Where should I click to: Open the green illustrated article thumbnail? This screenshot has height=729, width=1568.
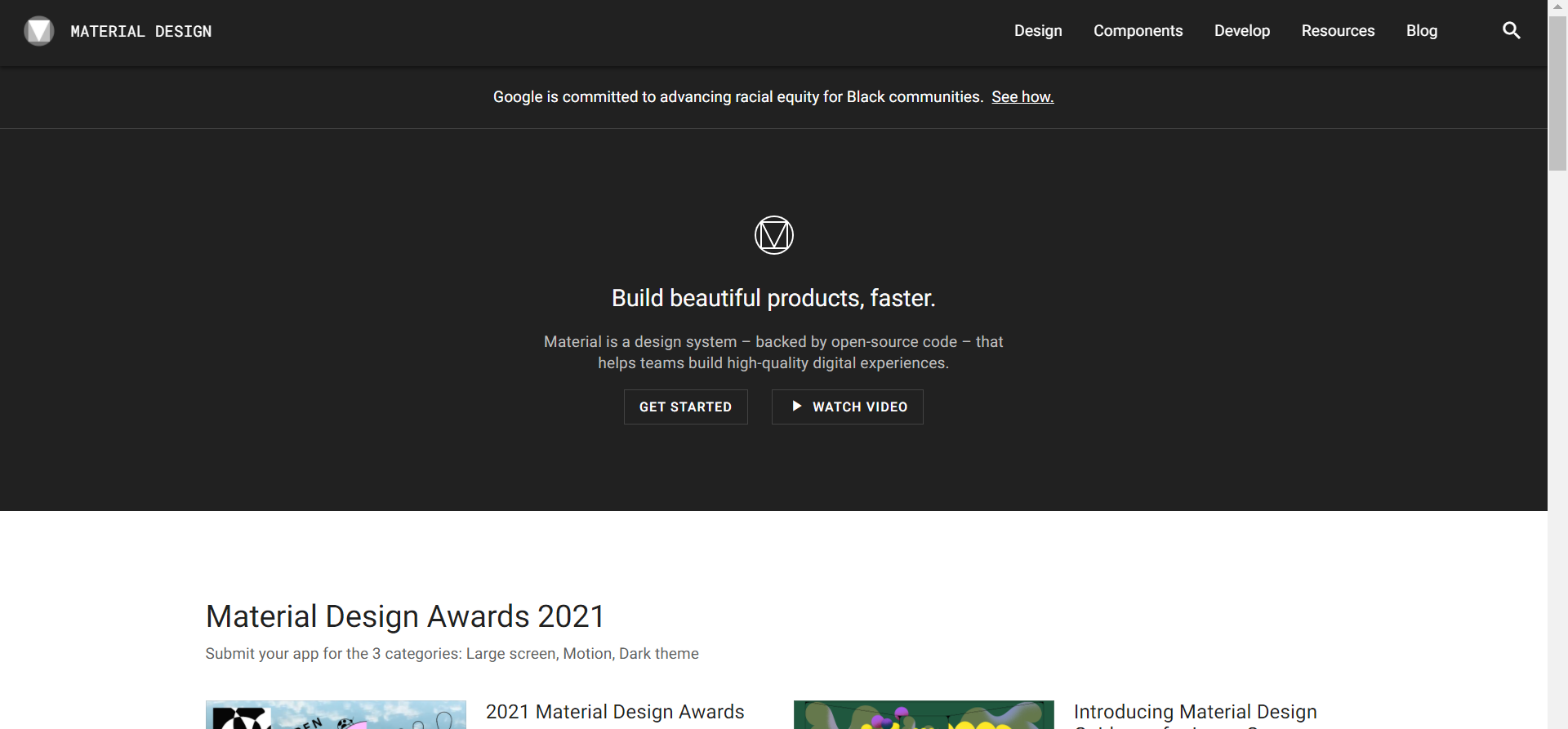(924, 714)
